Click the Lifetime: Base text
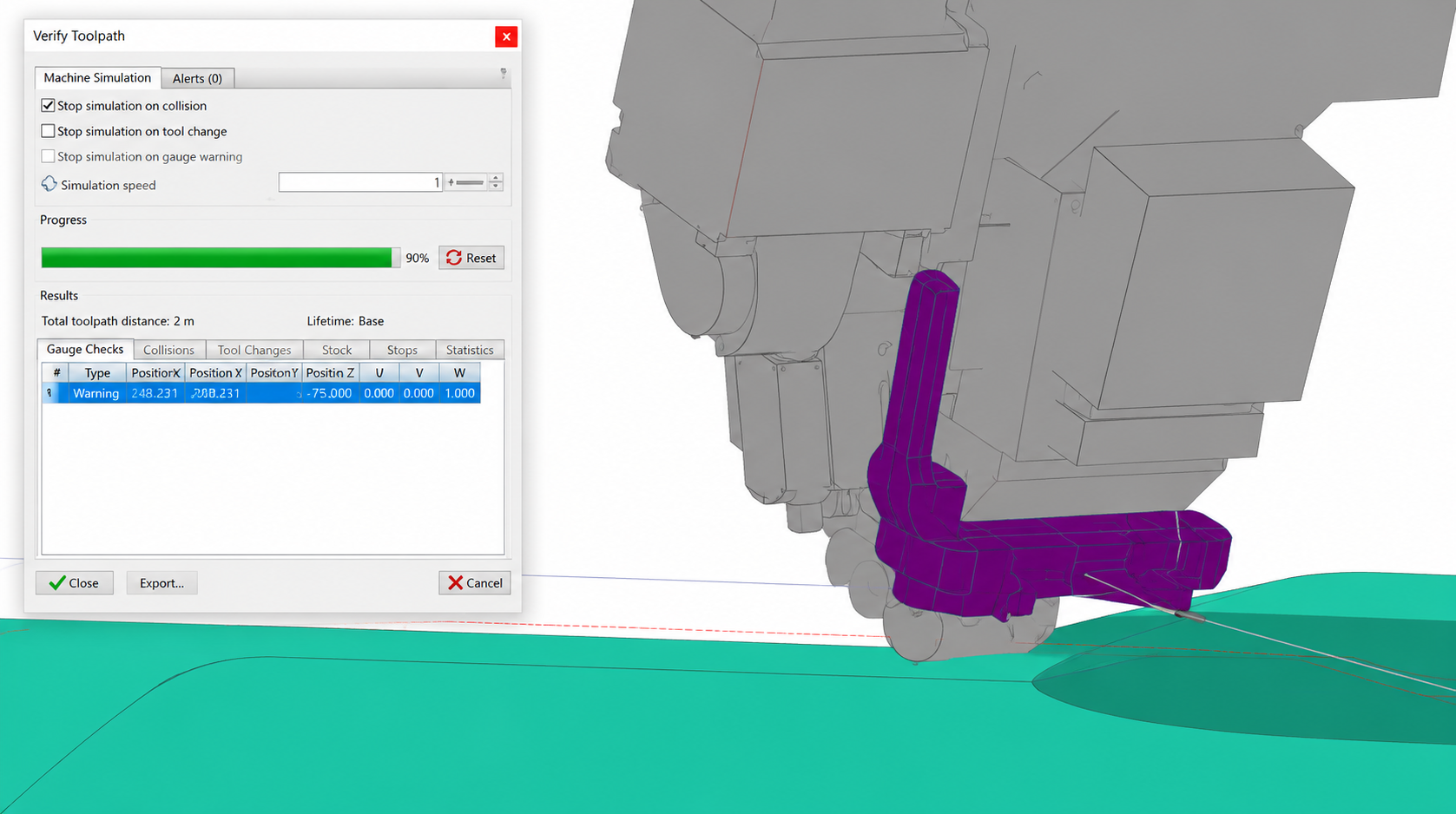1456x814 pixels. tap(346, 321)
